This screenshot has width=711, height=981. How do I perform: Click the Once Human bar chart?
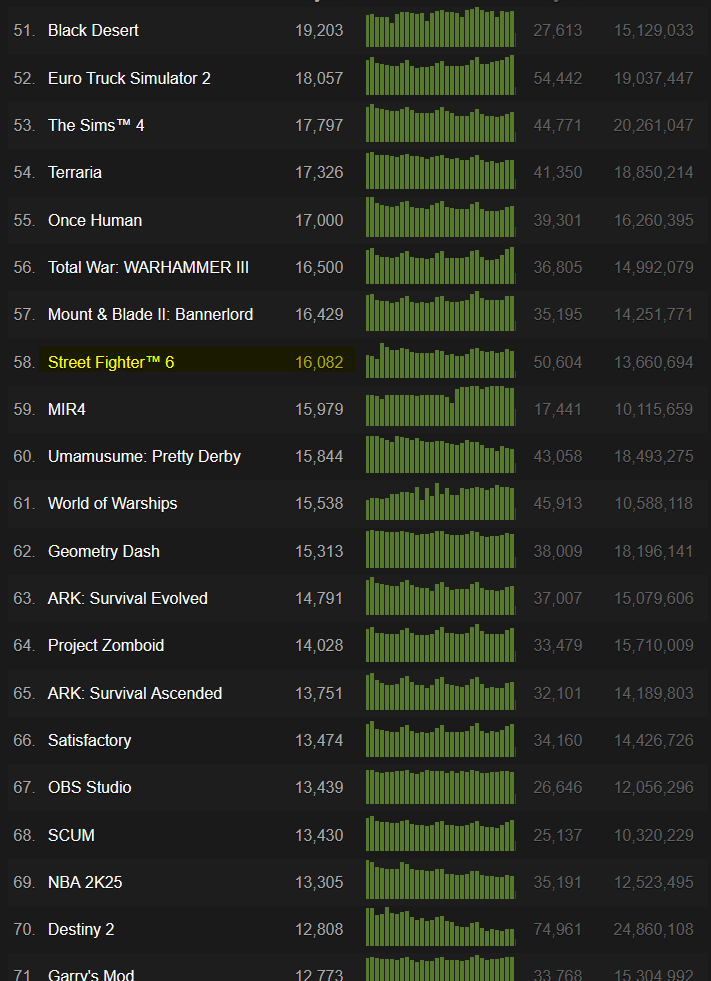pyautogui.click(x=441, y=217)
